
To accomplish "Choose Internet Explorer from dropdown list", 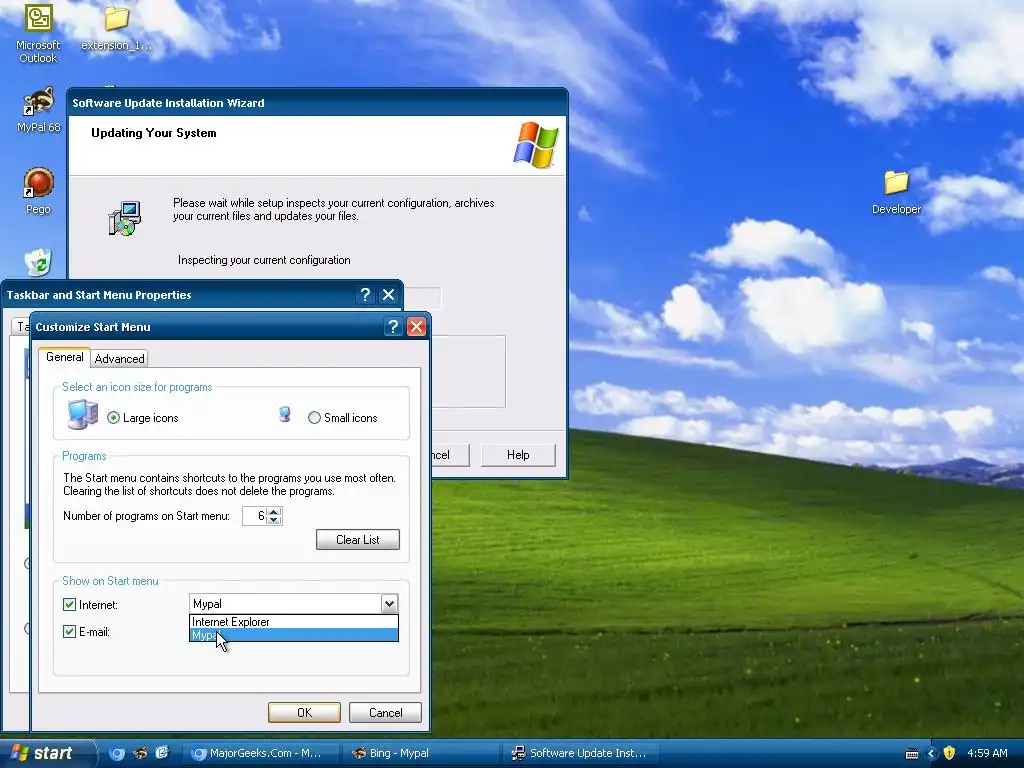I will click(294, 622).
